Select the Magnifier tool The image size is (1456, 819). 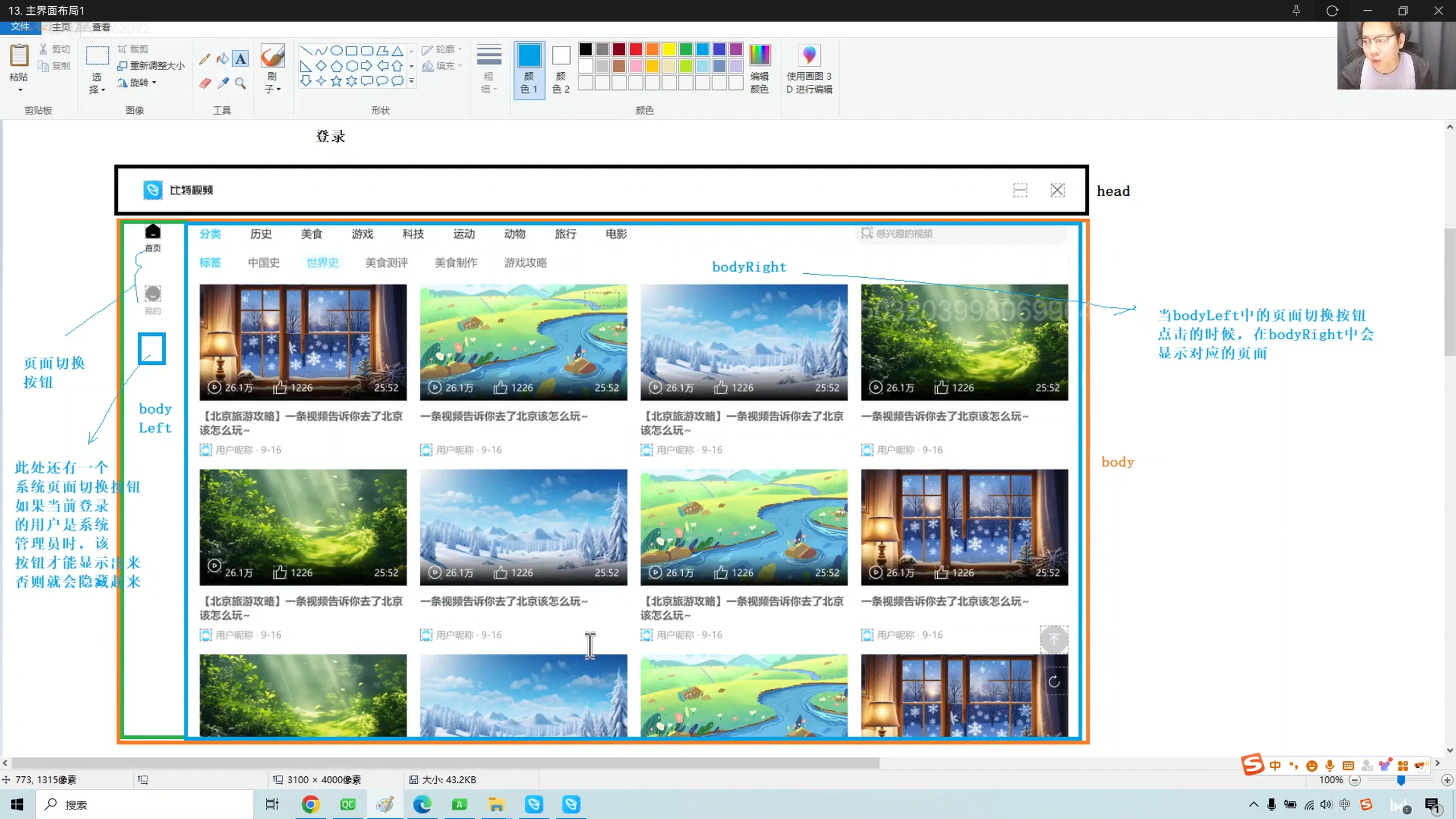click(241, 84)
